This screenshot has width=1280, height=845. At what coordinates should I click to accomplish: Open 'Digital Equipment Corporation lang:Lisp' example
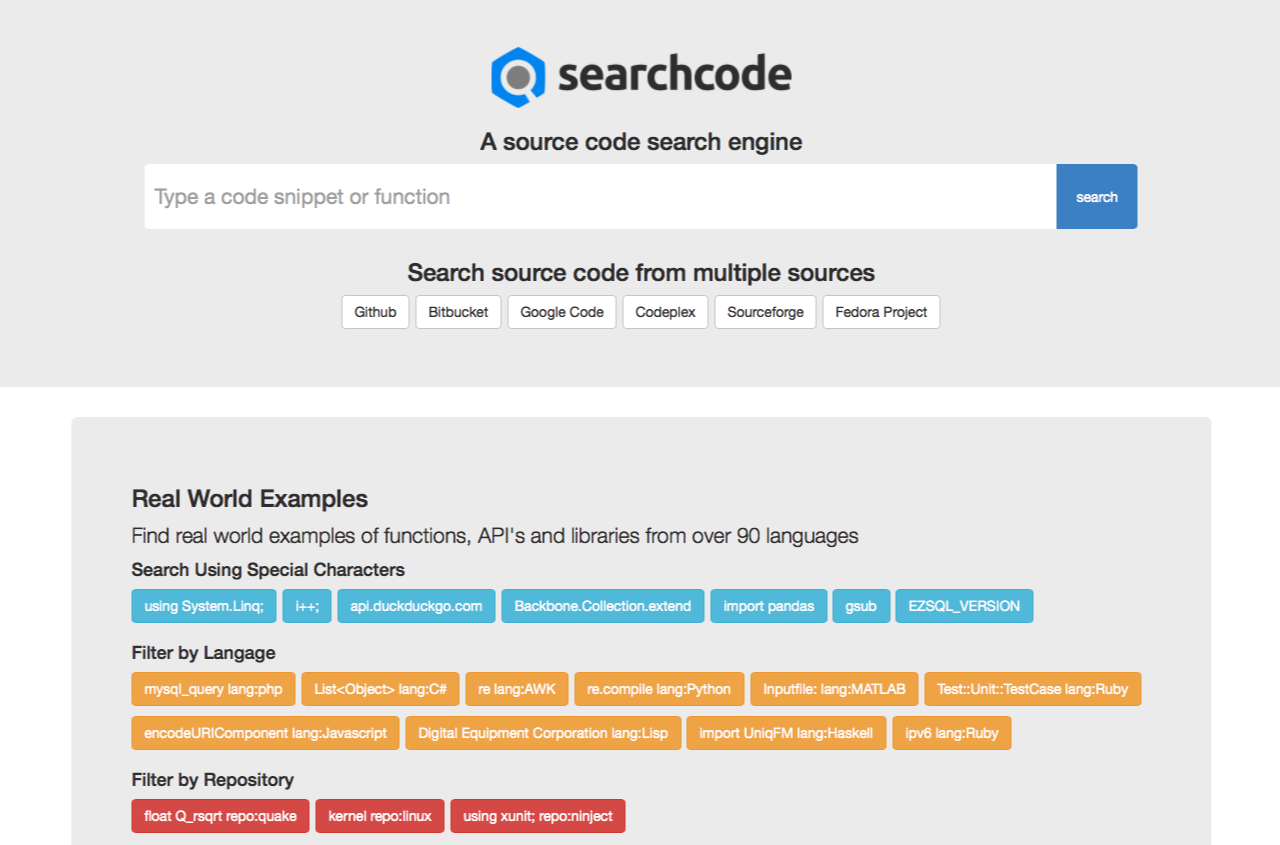click(543, 733)
